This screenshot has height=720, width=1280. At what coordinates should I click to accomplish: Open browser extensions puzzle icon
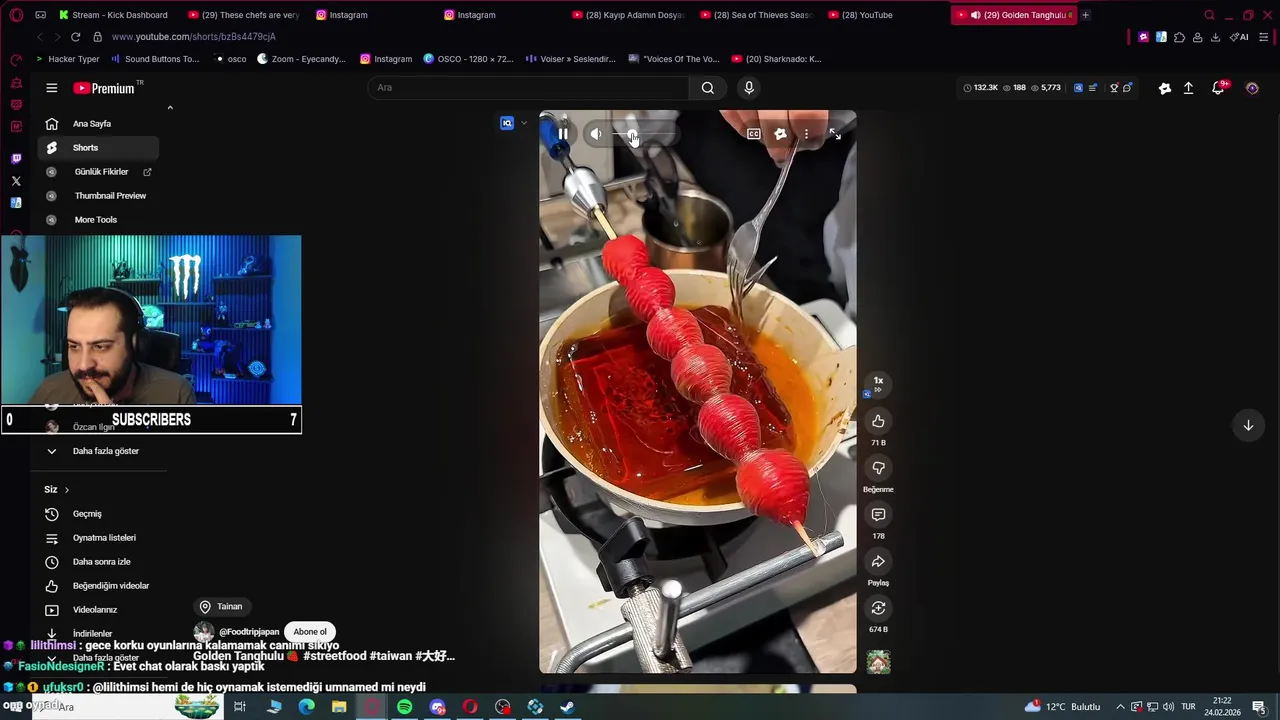1179,37
